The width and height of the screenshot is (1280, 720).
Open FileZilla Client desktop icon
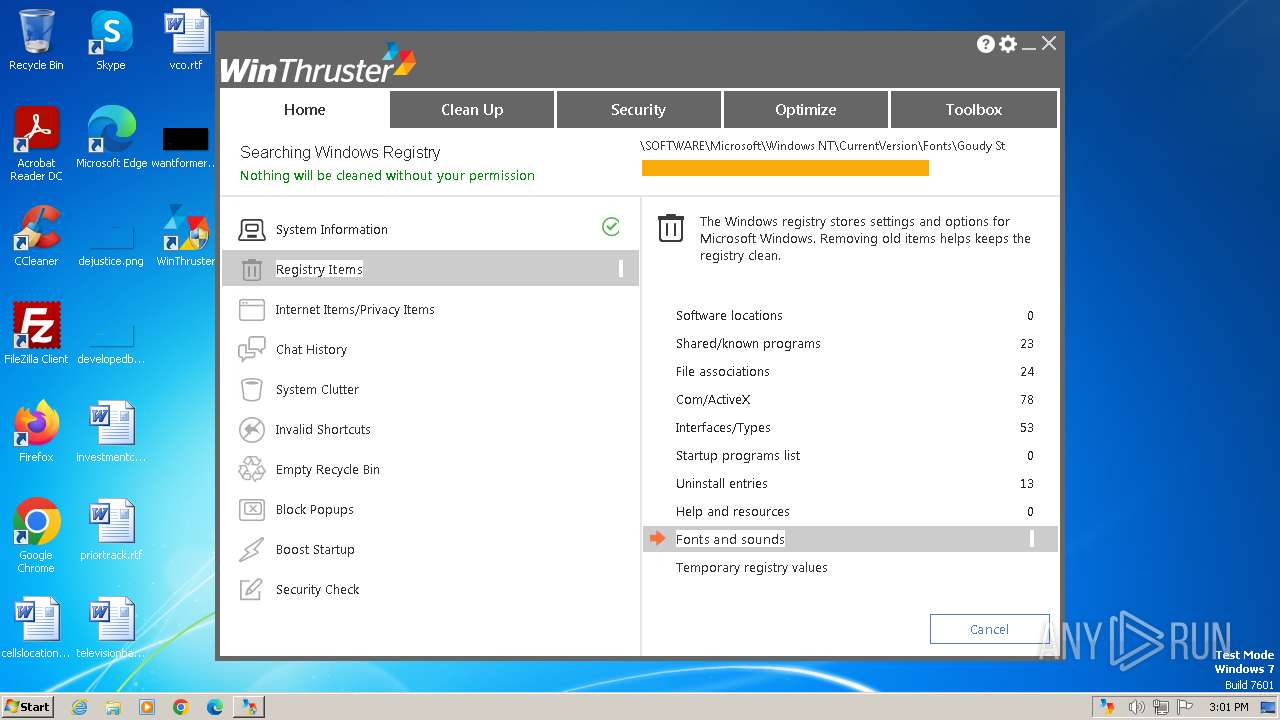coord(36,334)
